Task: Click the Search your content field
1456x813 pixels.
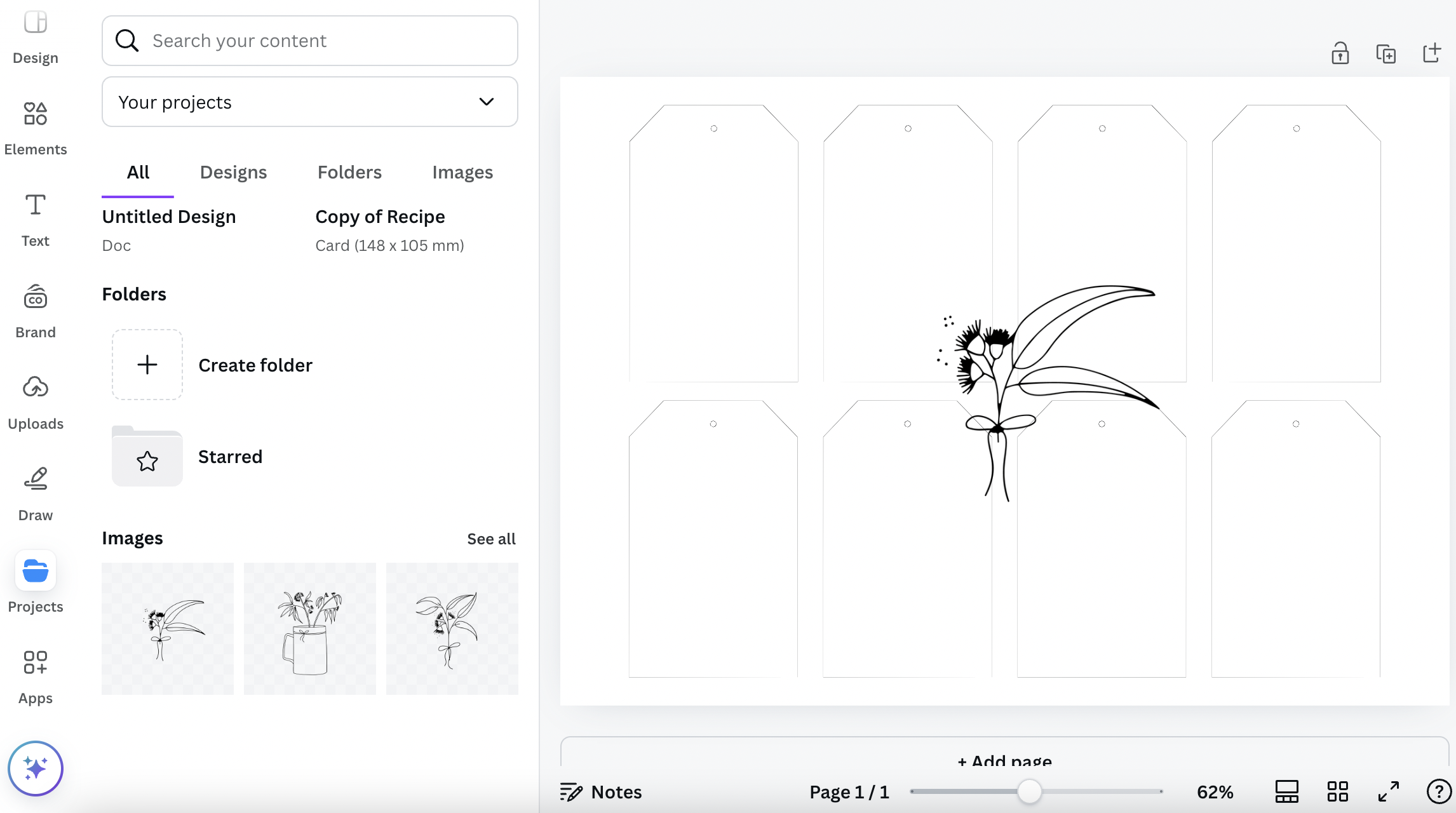Action: click(x=310, y=41)
